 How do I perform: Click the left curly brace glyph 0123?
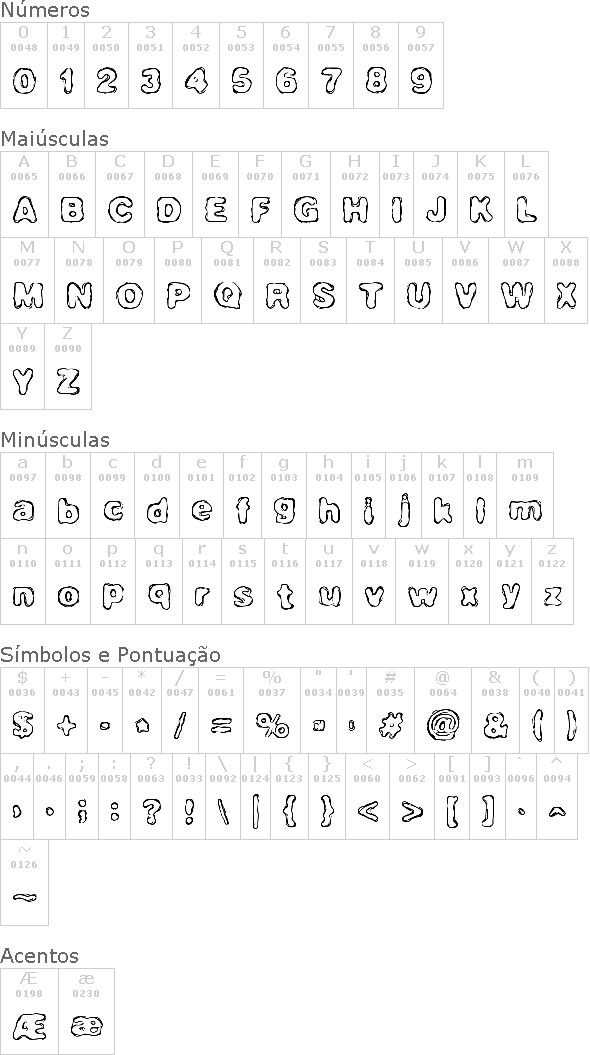(290, 797)
